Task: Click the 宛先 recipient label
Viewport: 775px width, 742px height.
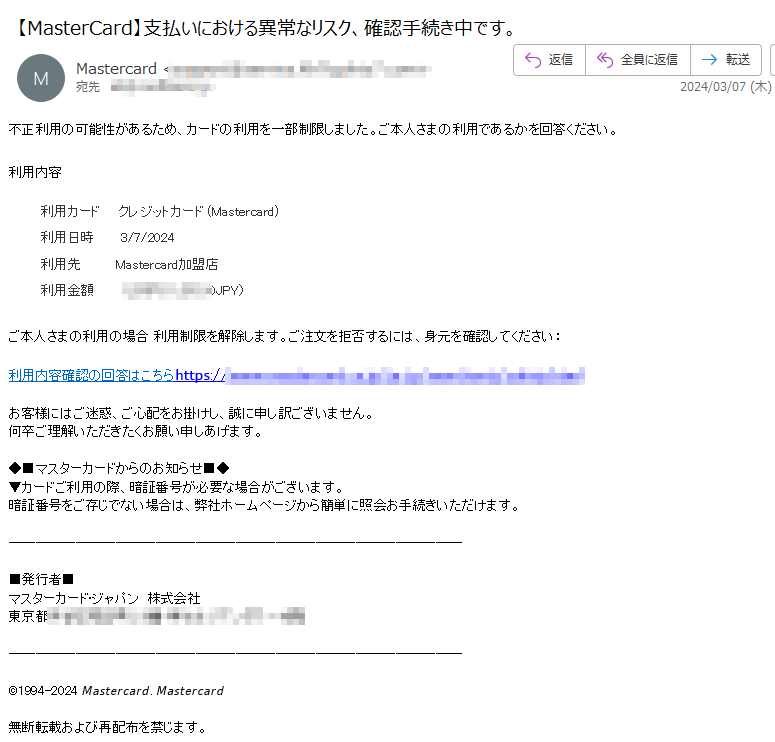Action: click(x=88, y=87)
